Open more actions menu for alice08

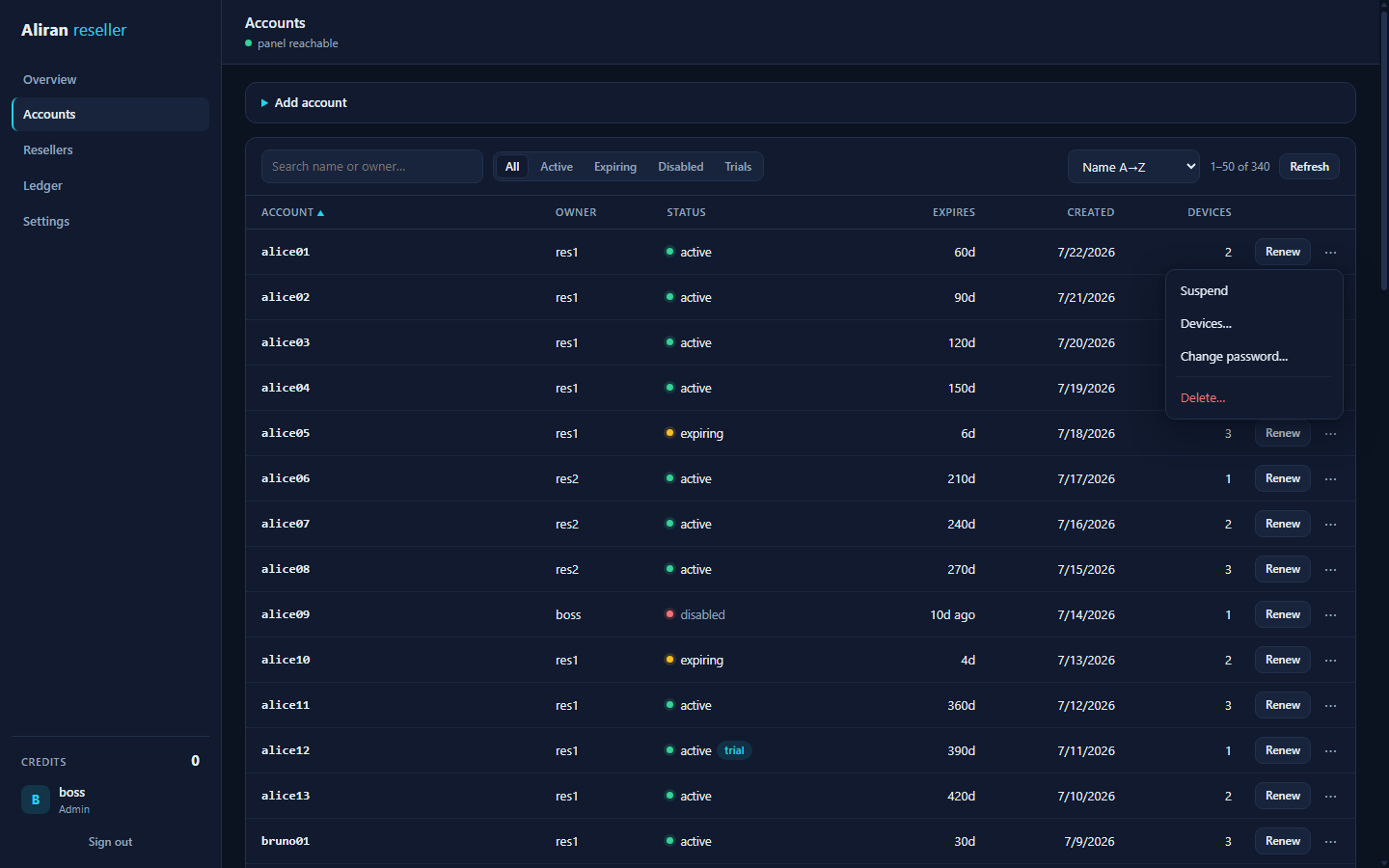[x=1330, y=569]
